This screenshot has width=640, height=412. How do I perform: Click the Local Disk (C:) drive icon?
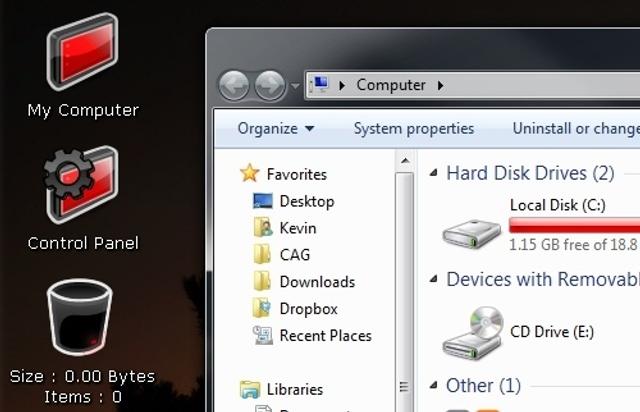pos(472,233)
